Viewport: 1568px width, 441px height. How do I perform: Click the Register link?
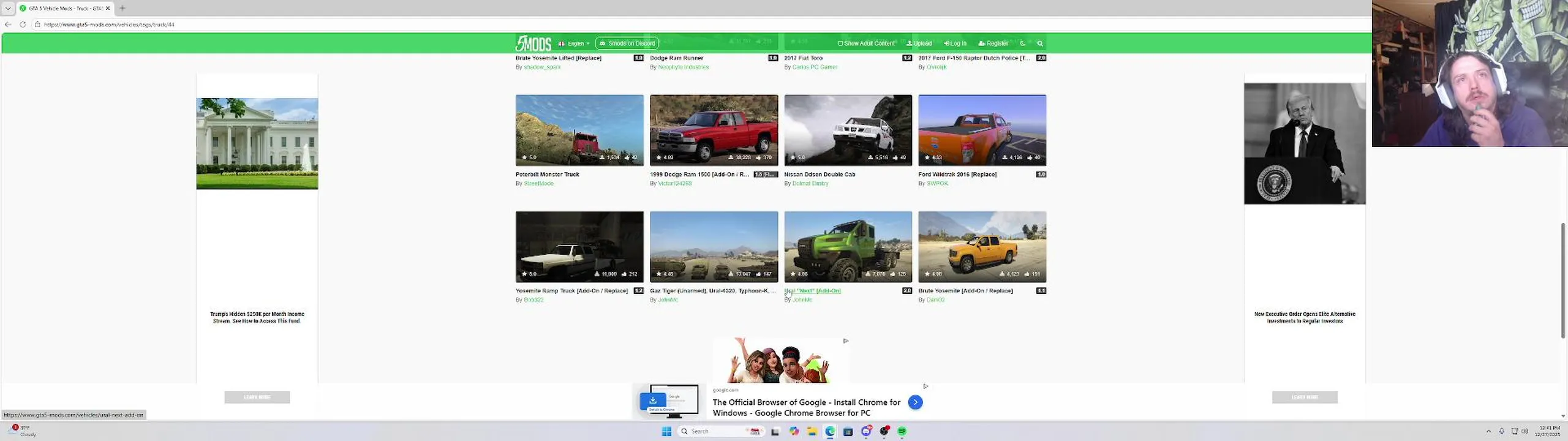993,43
